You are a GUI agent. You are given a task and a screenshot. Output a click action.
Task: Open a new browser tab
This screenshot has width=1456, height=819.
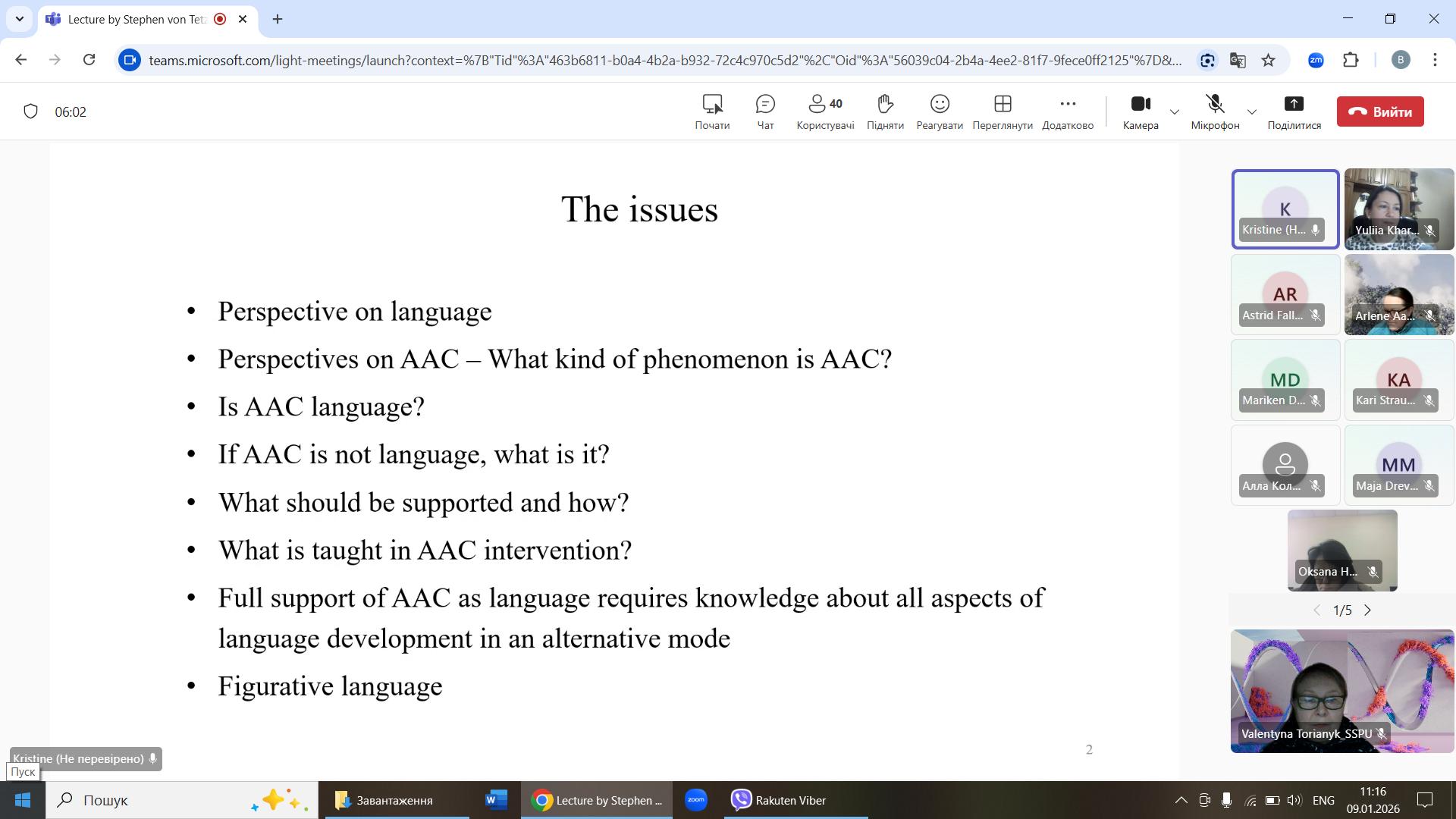click(x=278, y=19)
